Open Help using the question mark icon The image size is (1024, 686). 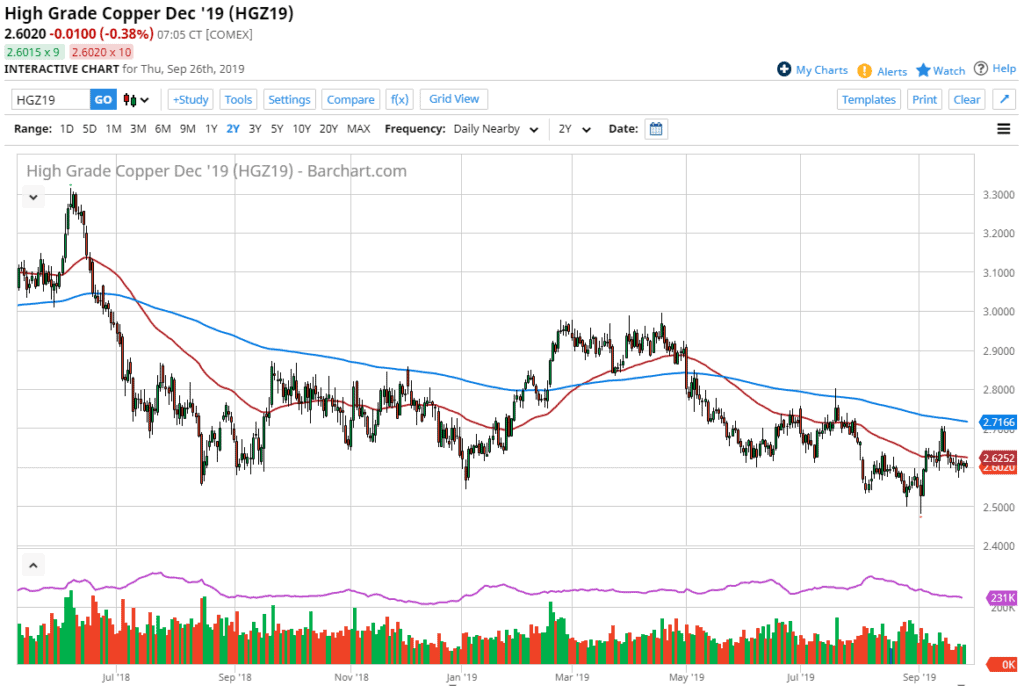pos(982,69)
